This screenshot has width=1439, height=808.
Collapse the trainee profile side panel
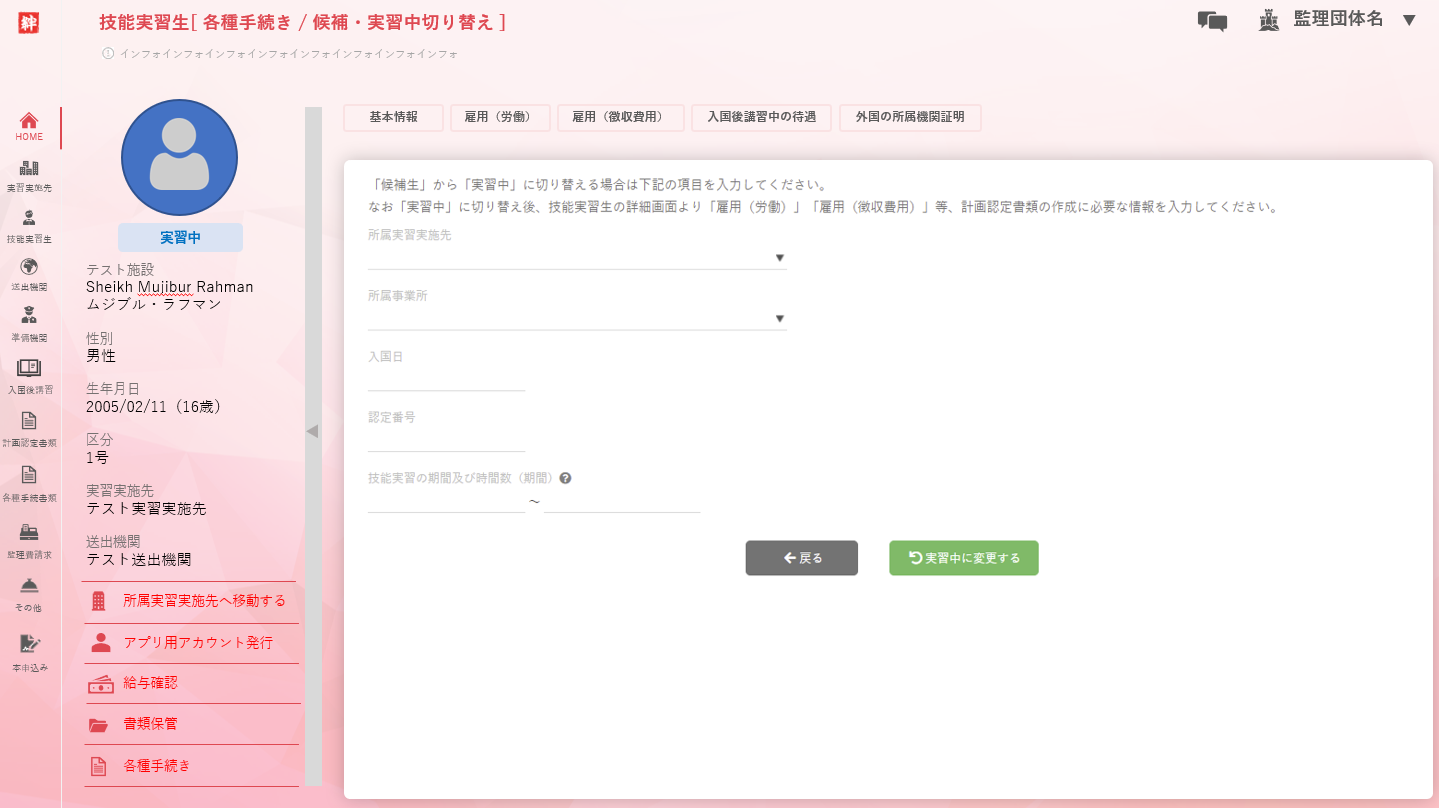(312, 431)
